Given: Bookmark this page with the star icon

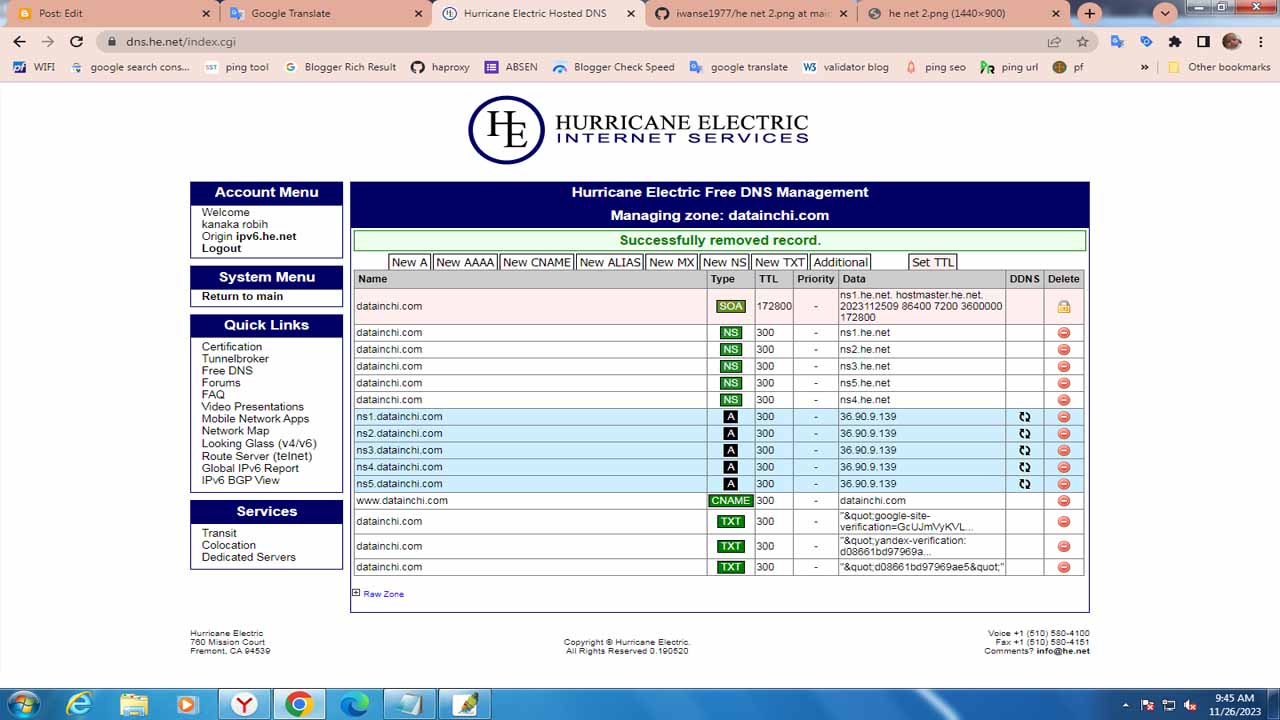Looking at the screenshot, I should coord(1082,42).
